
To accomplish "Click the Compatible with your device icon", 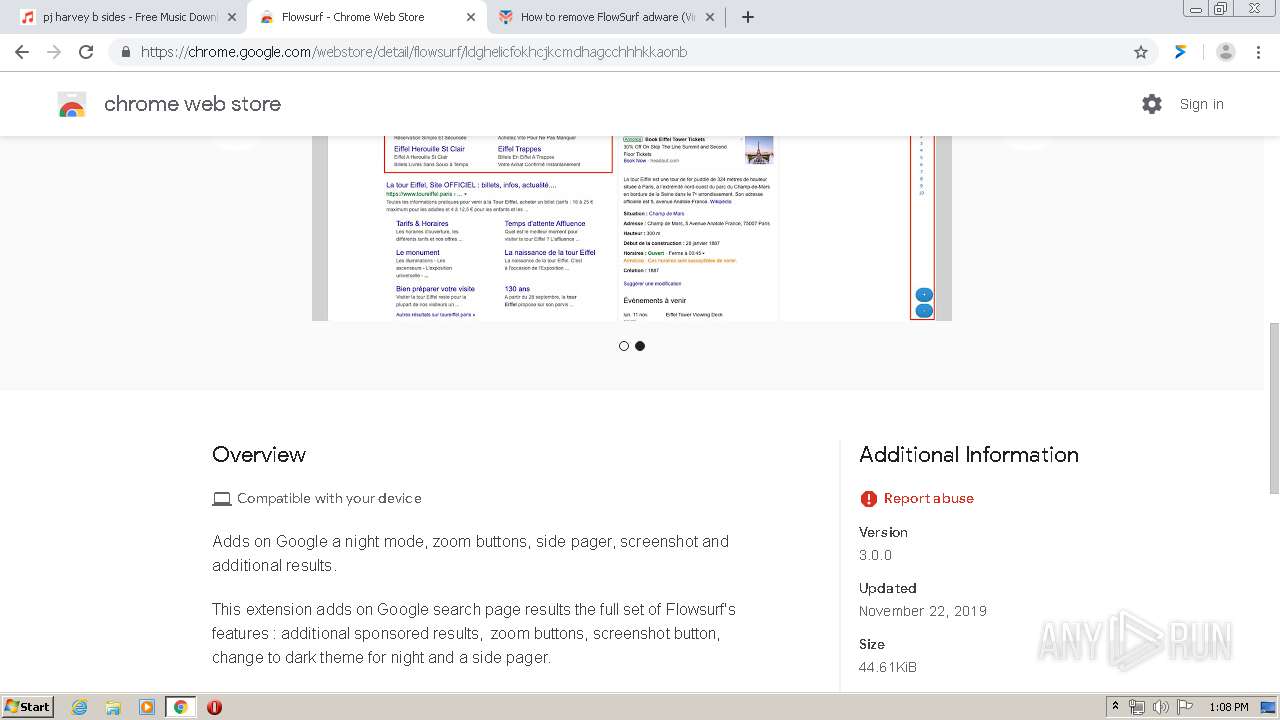I will point(222,498).
